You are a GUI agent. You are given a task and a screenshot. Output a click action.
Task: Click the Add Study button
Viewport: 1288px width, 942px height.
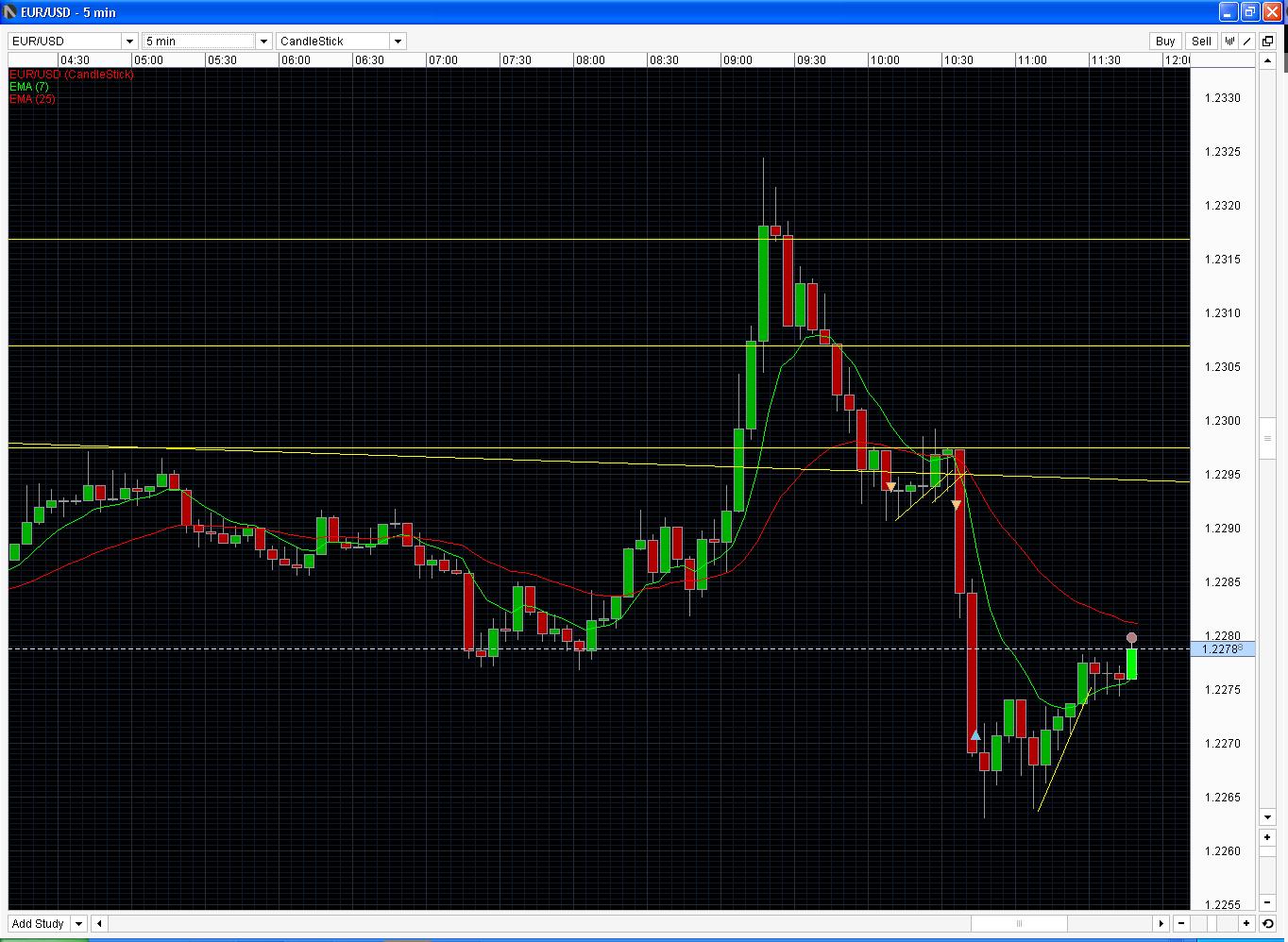[38, 924]
